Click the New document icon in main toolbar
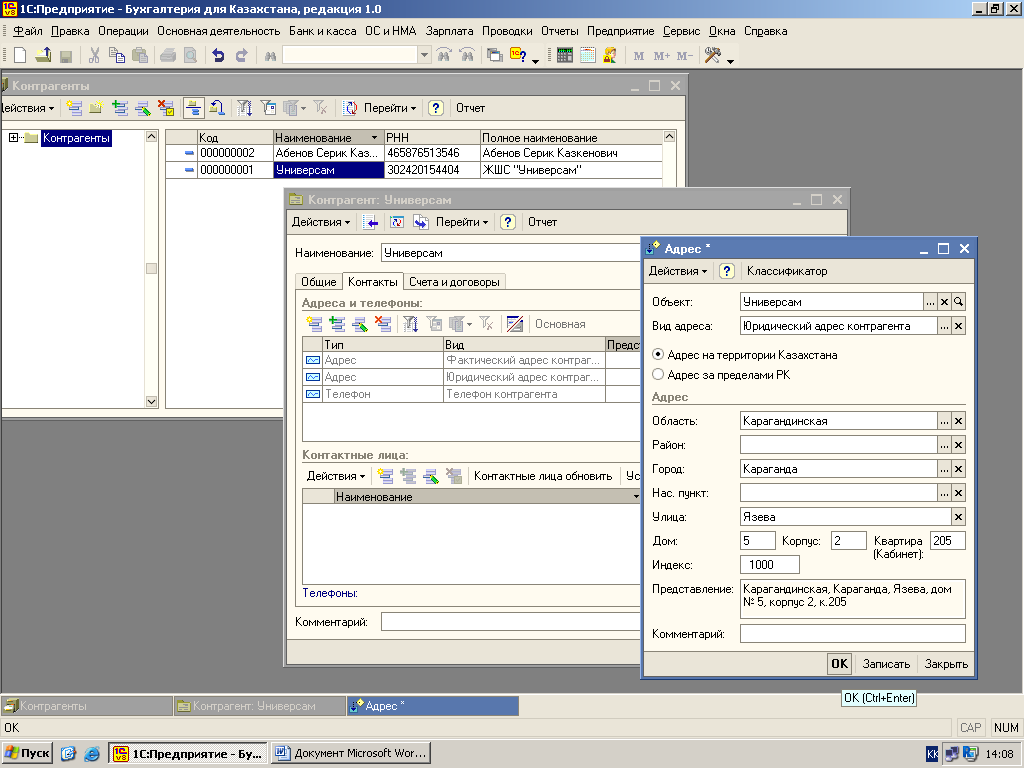 [x=20, y=56]
